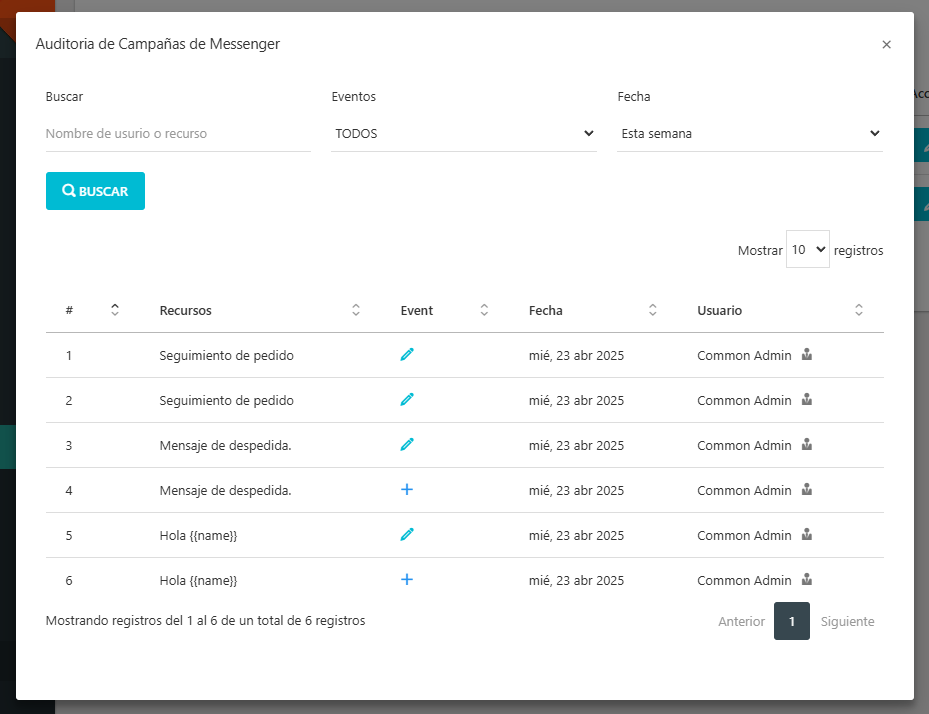Open the Mostrar registros count dropdown
The height and width of the screenshot is (714, 929).
pyautogui.click(x=808, y=249)
